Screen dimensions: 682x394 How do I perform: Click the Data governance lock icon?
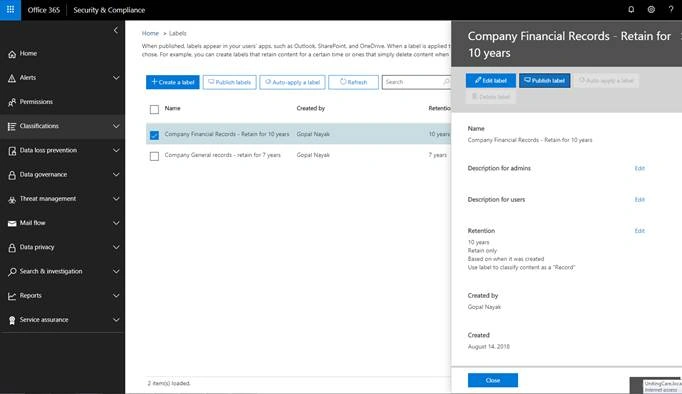(12, 175)
